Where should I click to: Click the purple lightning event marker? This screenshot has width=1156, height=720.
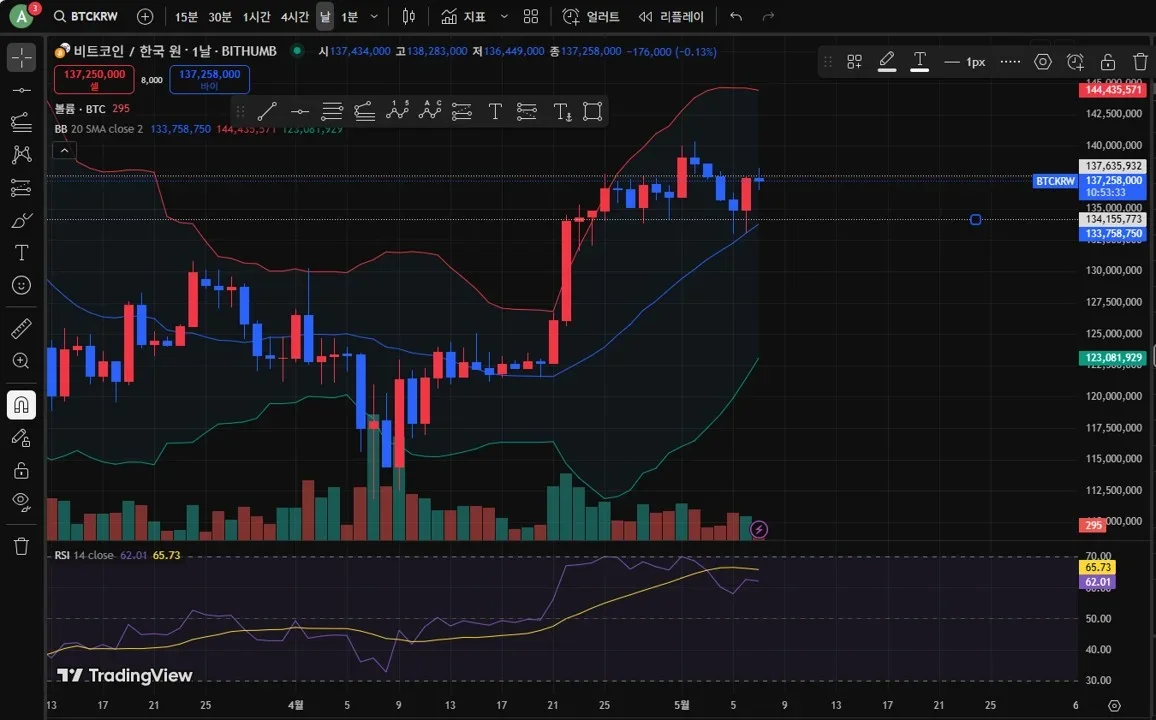tap(759, 529)
